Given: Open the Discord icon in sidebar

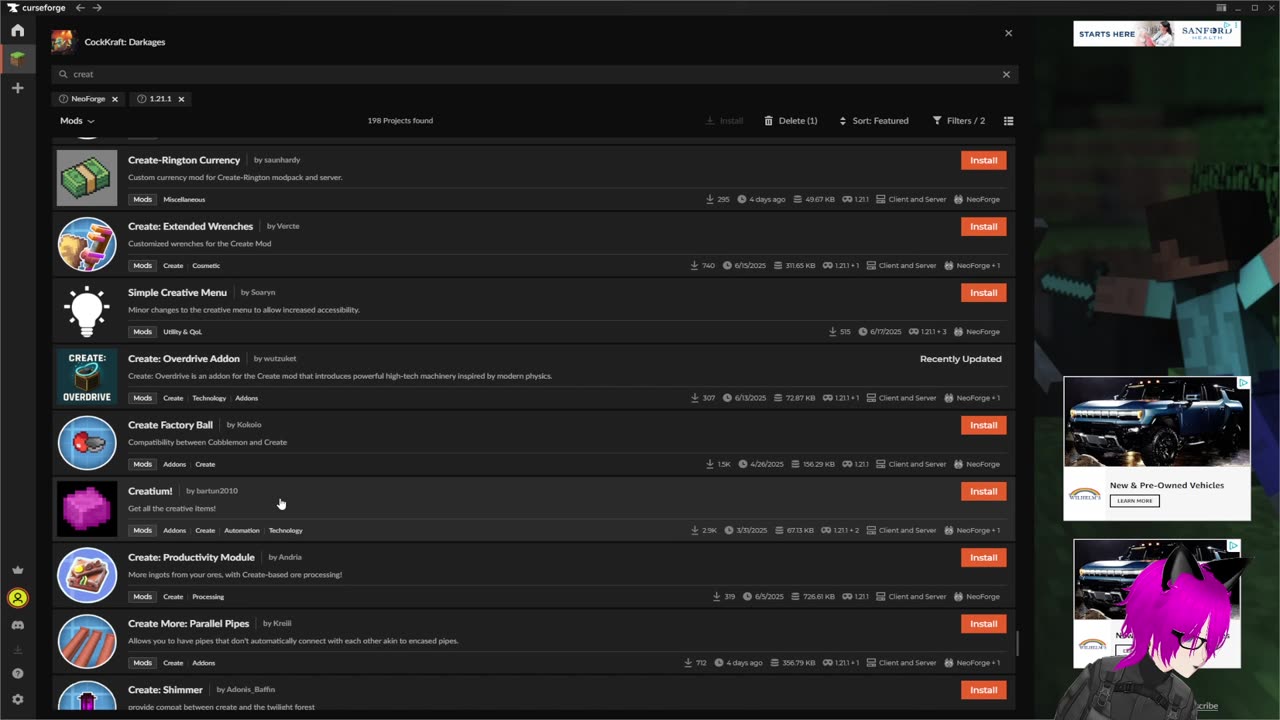Looking at the screenshot, I should (x=17, y=625).
